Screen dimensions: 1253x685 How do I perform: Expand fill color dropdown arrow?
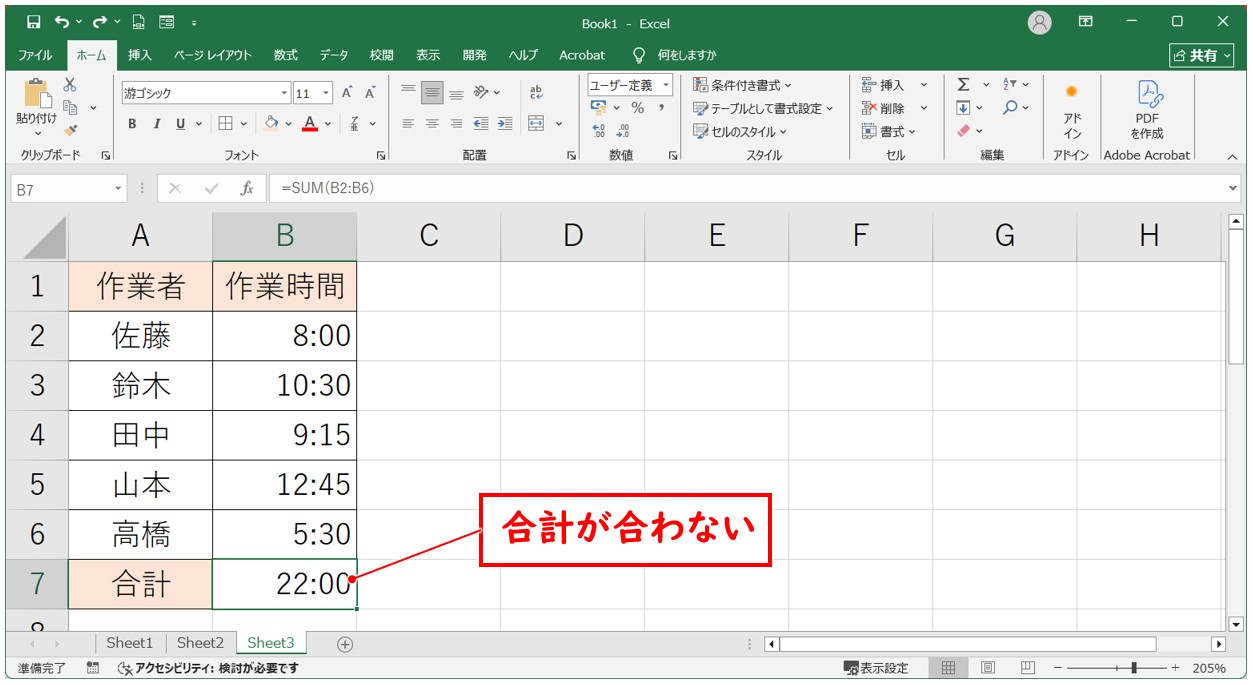click(x=289, y=124)
